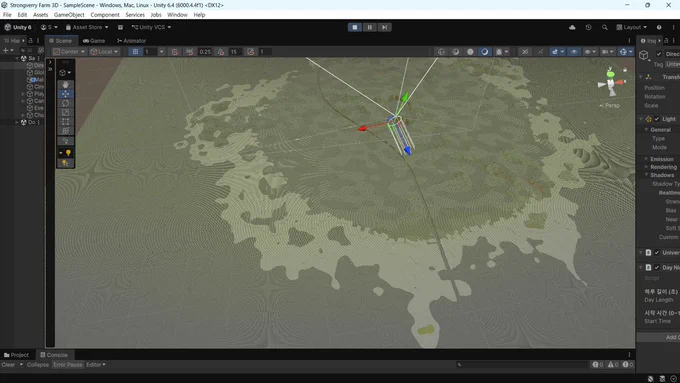
Task: Open the account S dropdown
Action: coord(49,27)
